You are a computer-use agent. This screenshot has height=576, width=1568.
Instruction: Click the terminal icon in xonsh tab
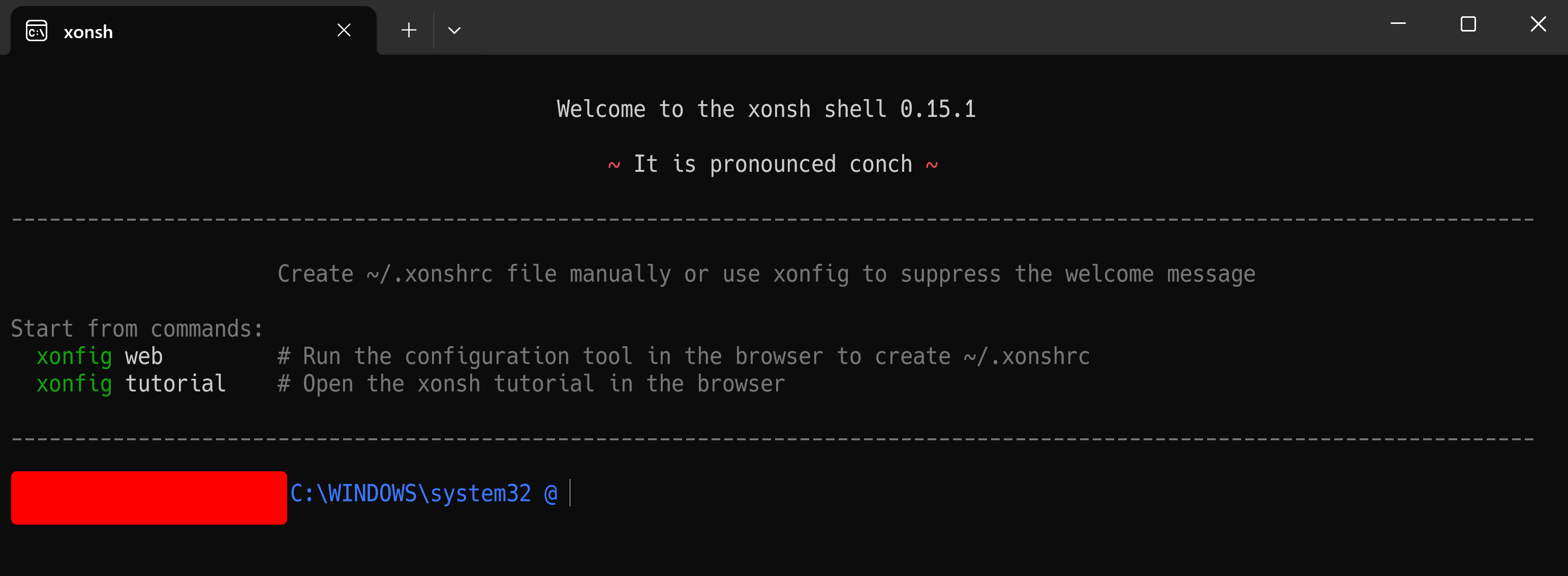point(37,31)
